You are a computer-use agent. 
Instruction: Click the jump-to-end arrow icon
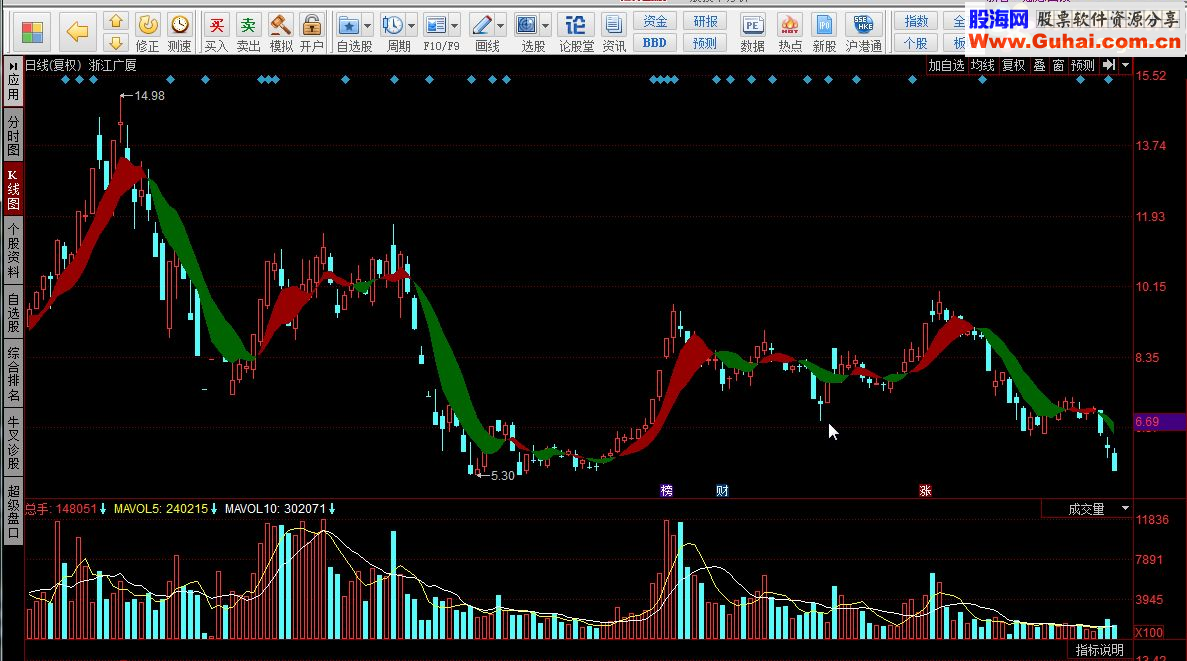[x=1109, y=66]
